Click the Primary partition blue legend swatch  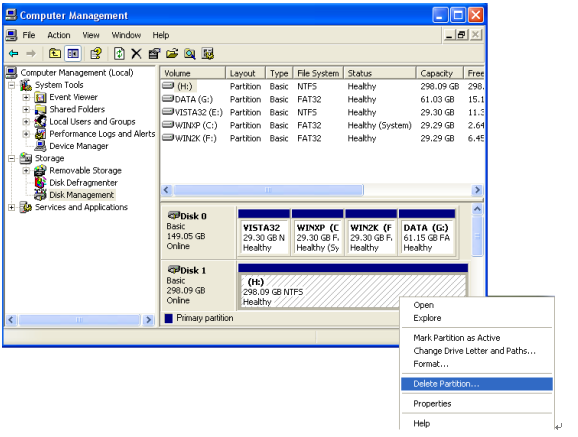click(169, 318)
